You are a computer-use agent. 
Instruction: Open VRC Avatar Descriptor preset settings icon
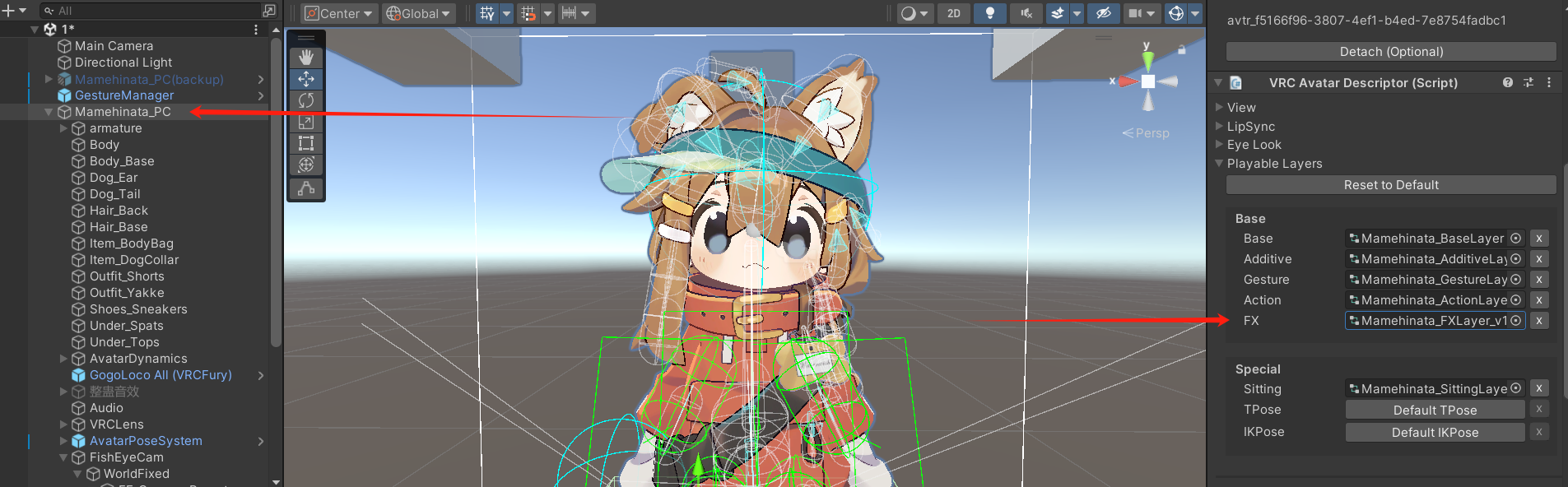(x=1528, y=83)
